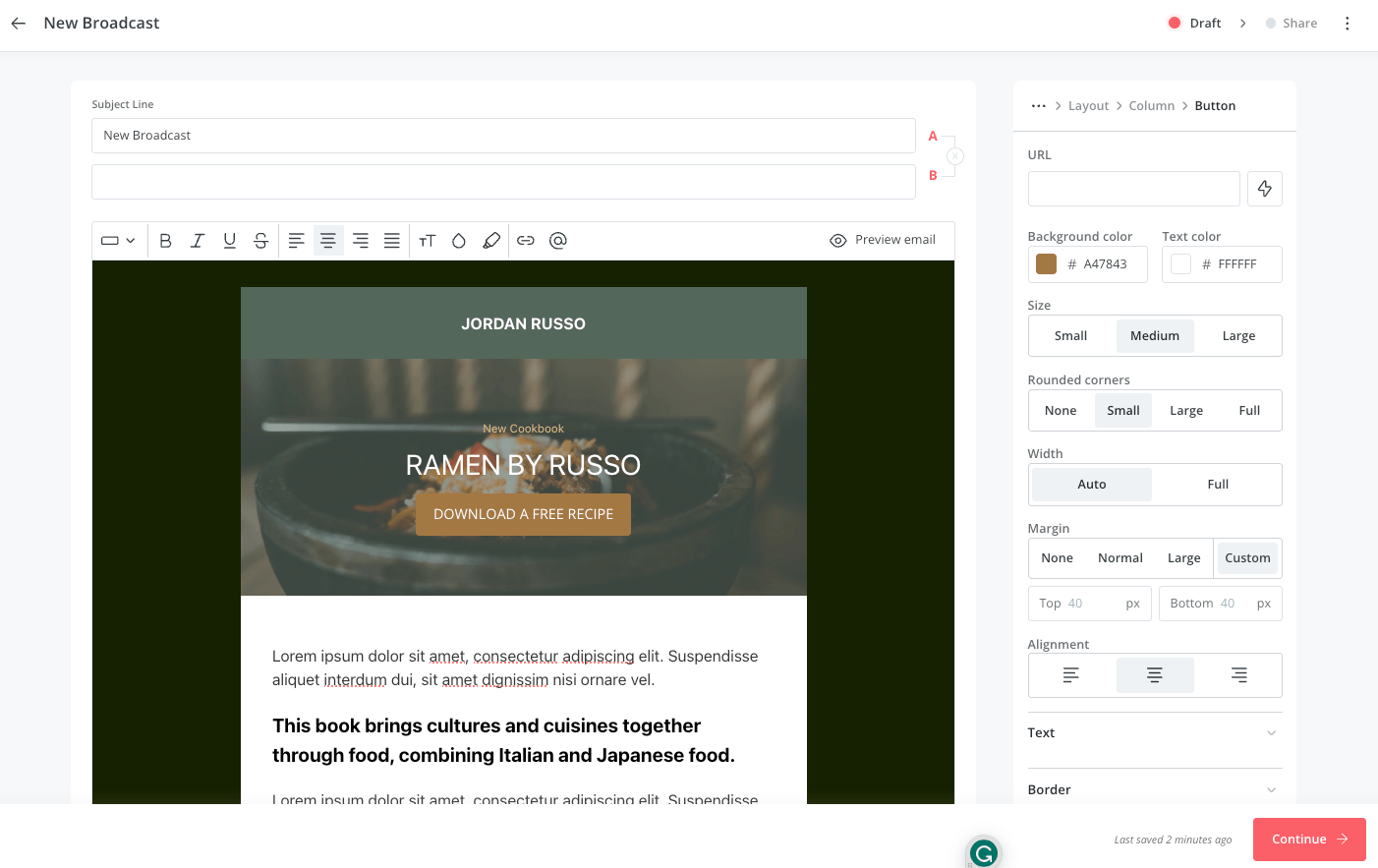Set rounded corners to Full
Viewport: 1378px width, 868px height.
point(1248,410)
